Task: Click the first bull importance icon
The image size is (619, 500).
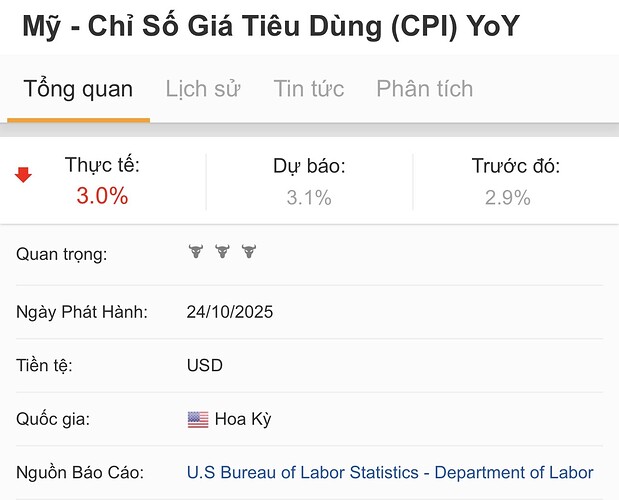Action: click(196, 252)
